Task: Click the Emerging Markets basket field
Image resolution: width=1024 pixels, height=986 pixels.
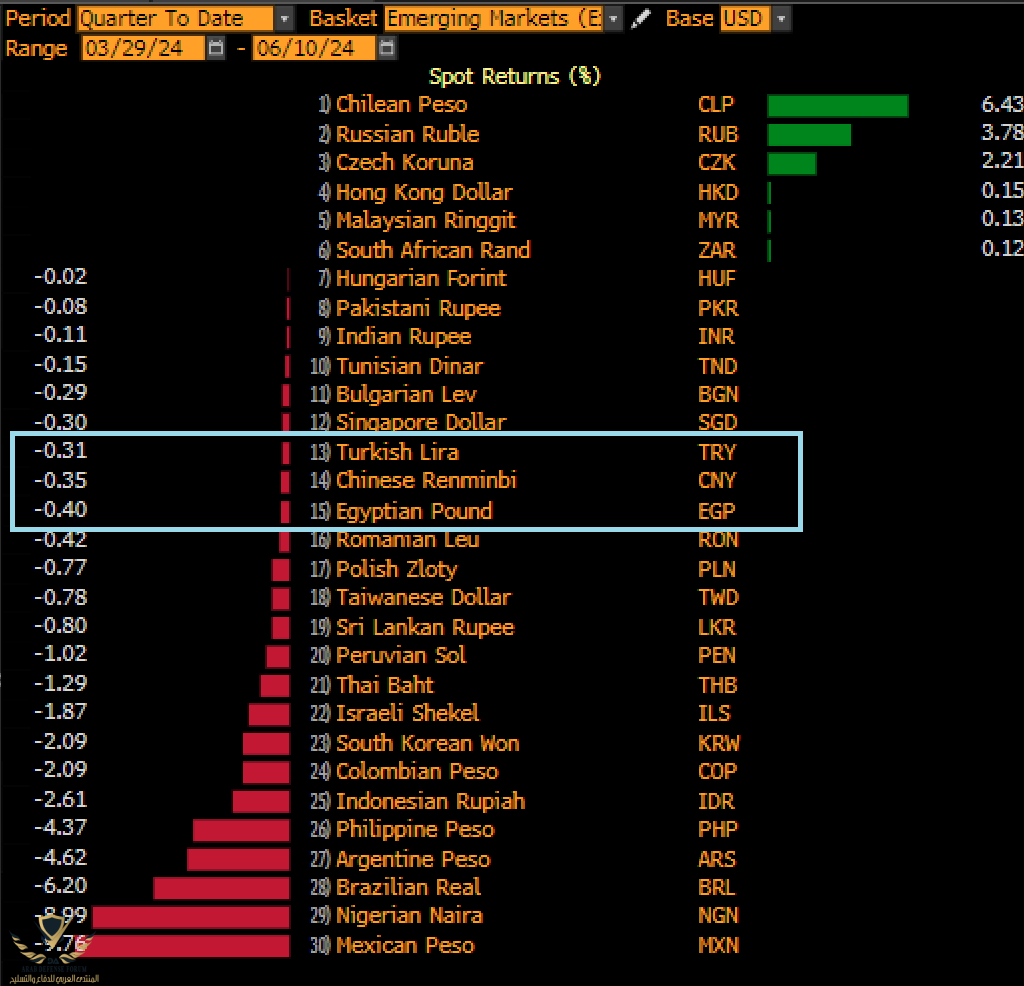Action: pyautogui.click(x=494, y=19)
